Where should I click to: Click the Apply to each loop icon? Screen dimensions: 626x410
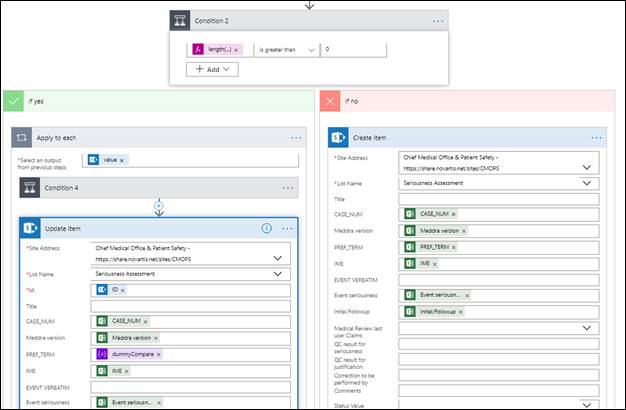tap(22, 138)
